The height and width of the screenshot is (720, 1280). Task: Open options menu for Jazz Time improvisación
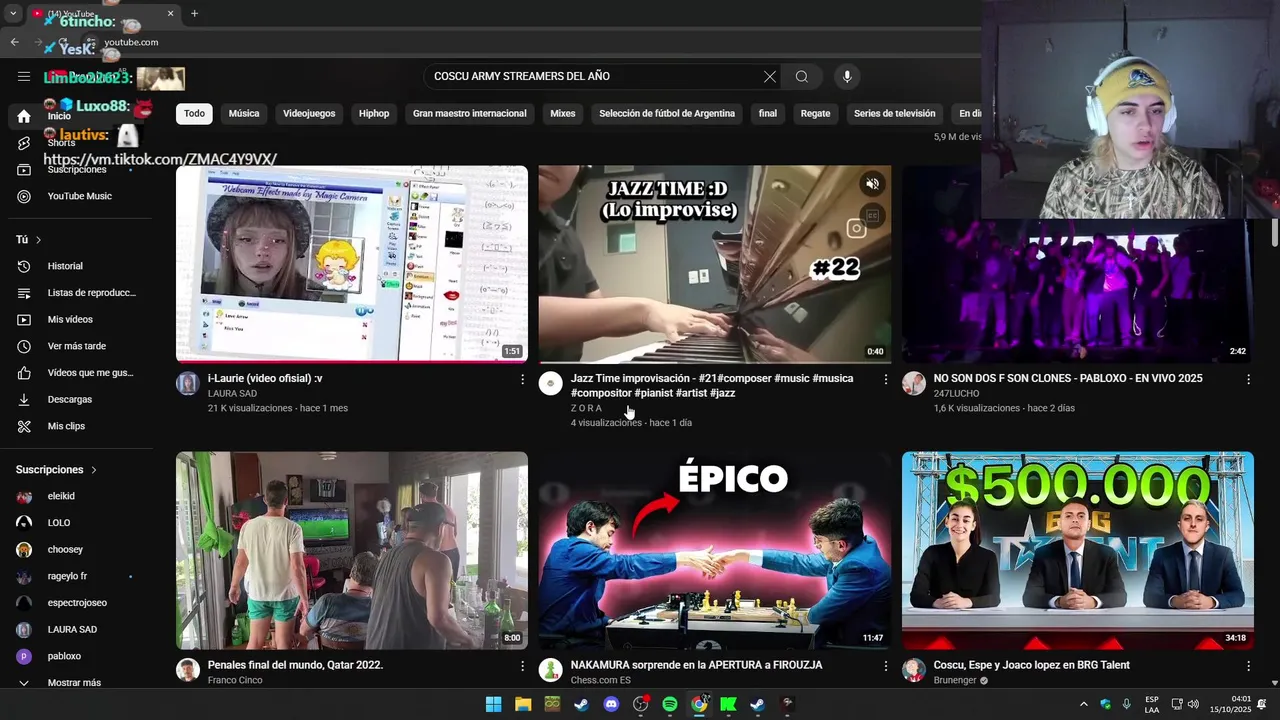885,379
